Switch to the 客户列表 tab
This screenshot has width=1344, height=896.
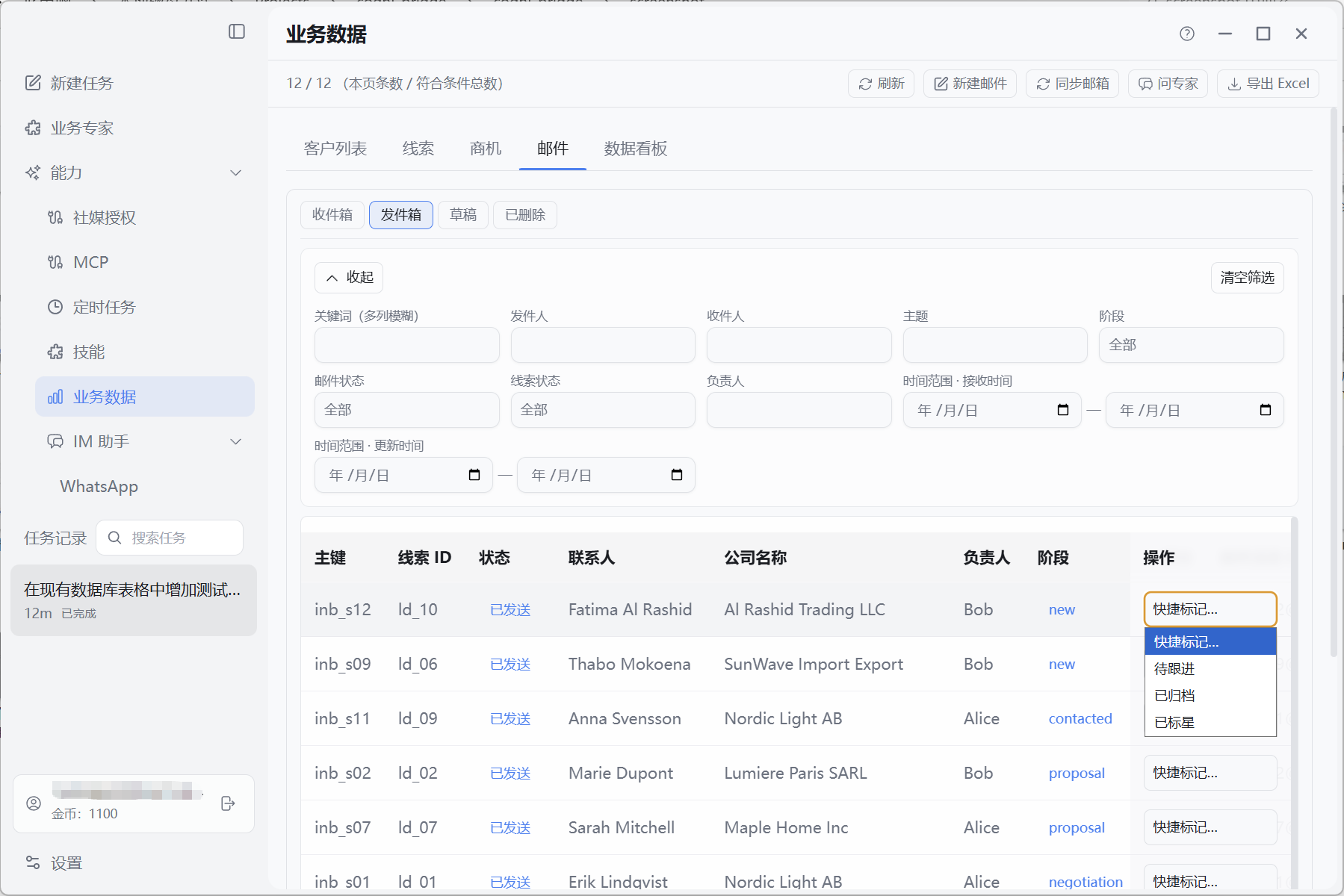[x=335, y=149]
